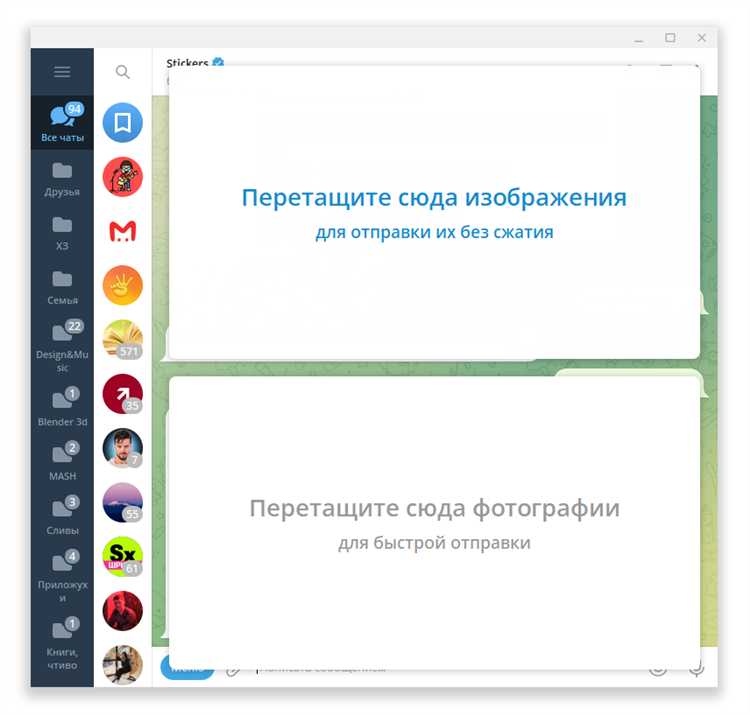The image size is (750, 715).
Task: Open mountain landscape avatar chat with 55 unread
Action: [123, 503]
